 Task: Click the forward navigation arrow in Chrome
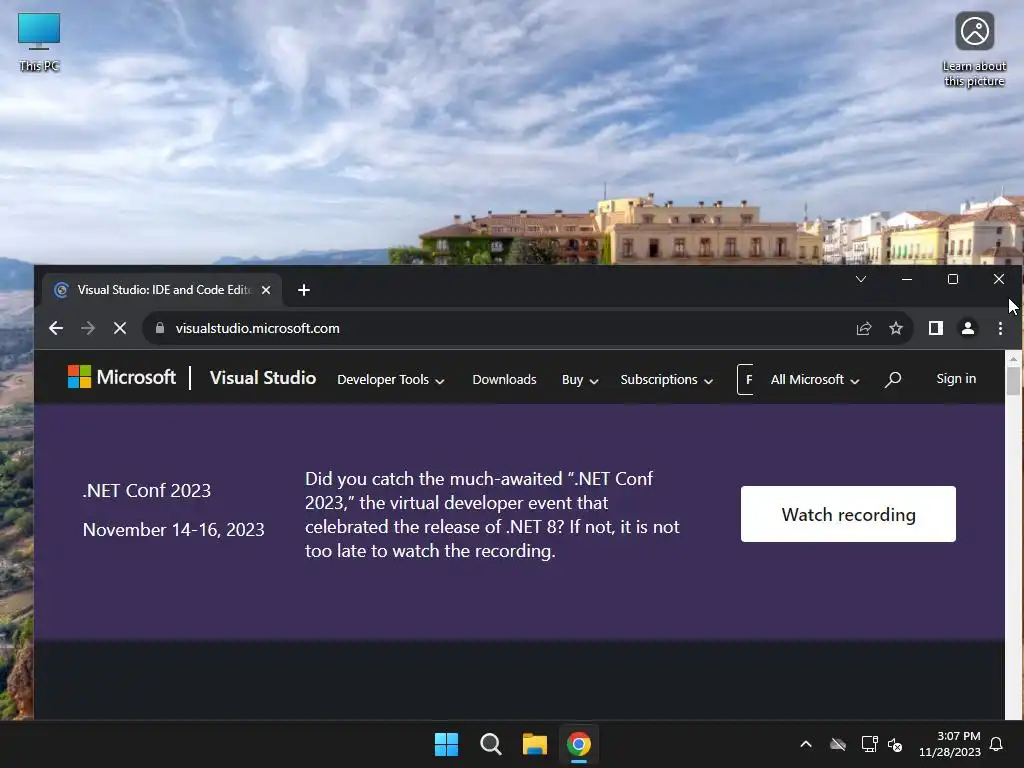coord(88,328)
